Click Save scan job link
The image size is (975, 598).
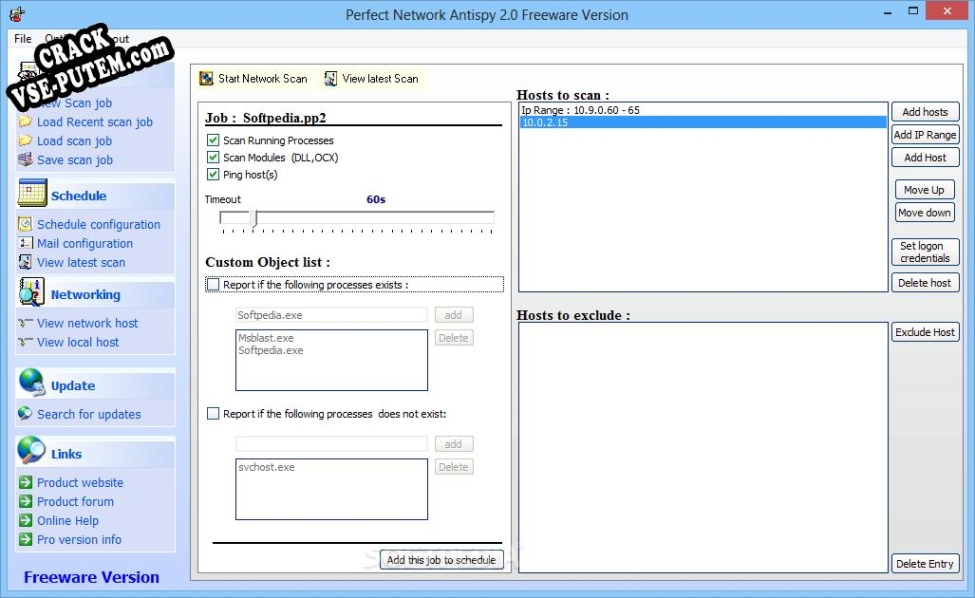(75, 160)
